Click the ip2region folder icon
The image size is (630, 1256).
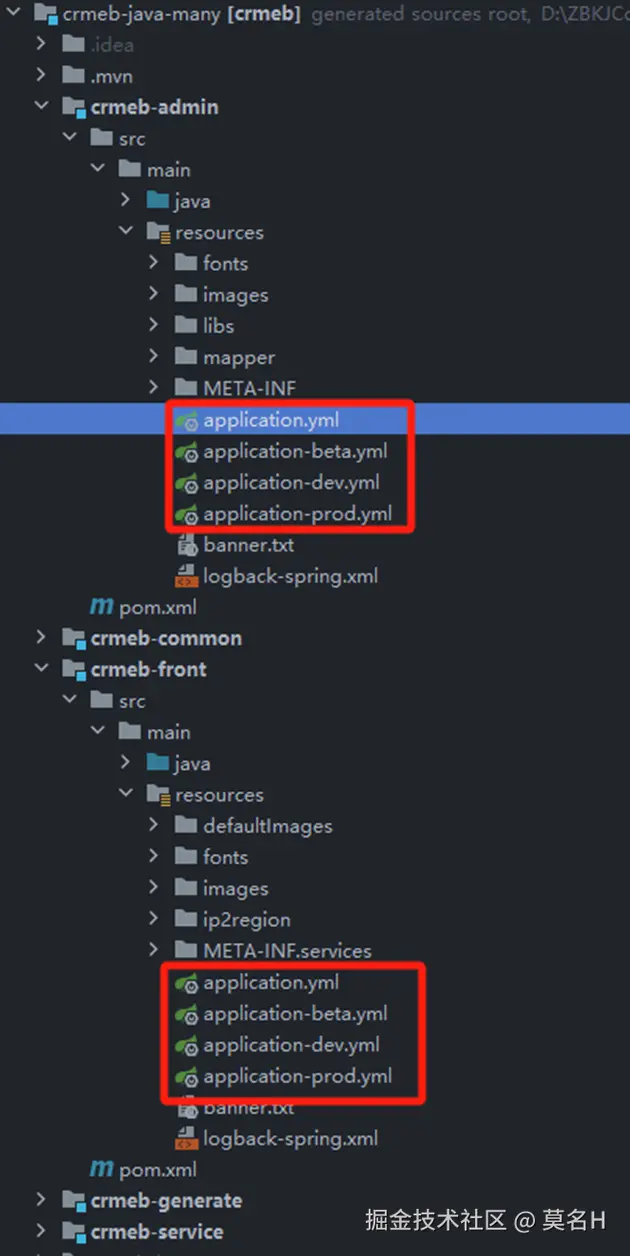[x=186, y=919]
